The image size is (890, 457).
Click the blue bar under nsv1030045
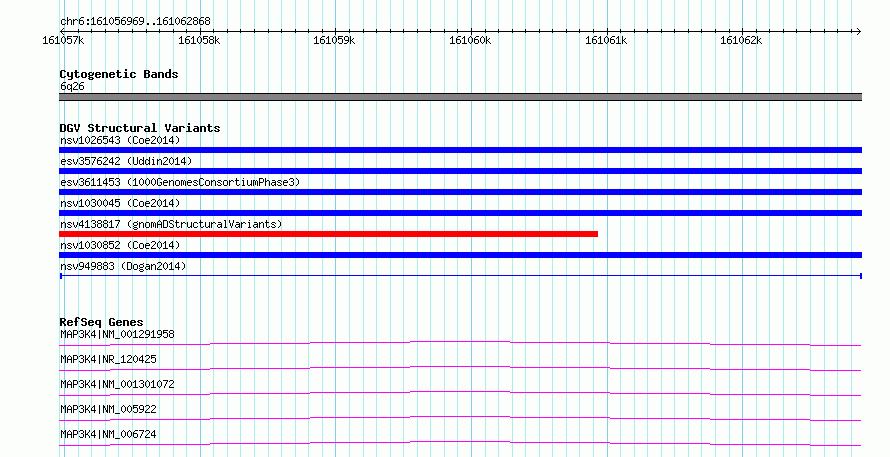click(x=460, y=213)
